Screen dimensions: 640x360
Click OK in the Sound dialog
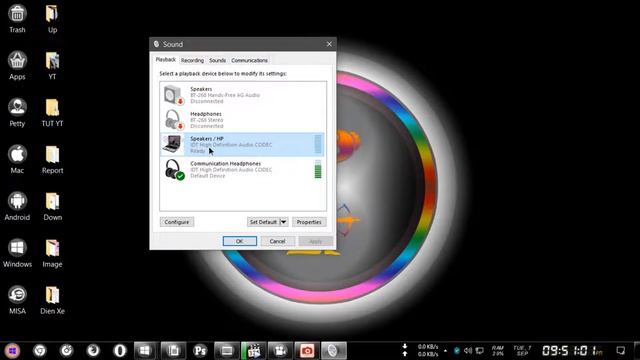[240, 241]
